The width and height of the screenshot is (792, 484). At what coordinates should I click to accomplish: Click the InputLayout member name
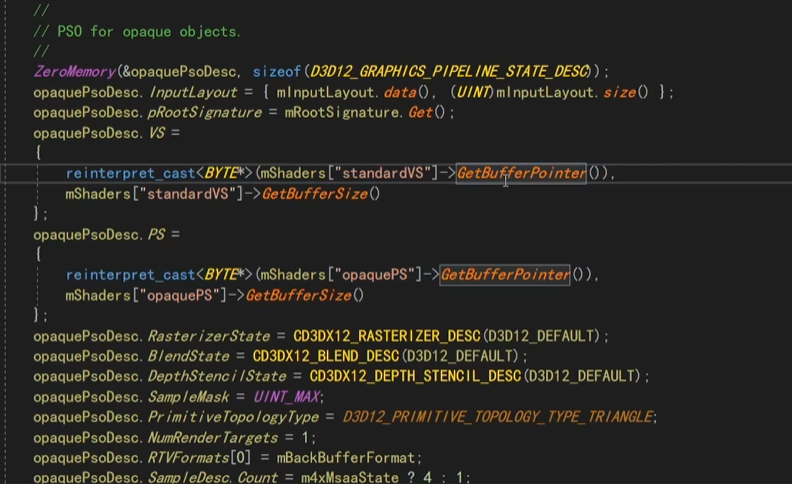(193, 92)
